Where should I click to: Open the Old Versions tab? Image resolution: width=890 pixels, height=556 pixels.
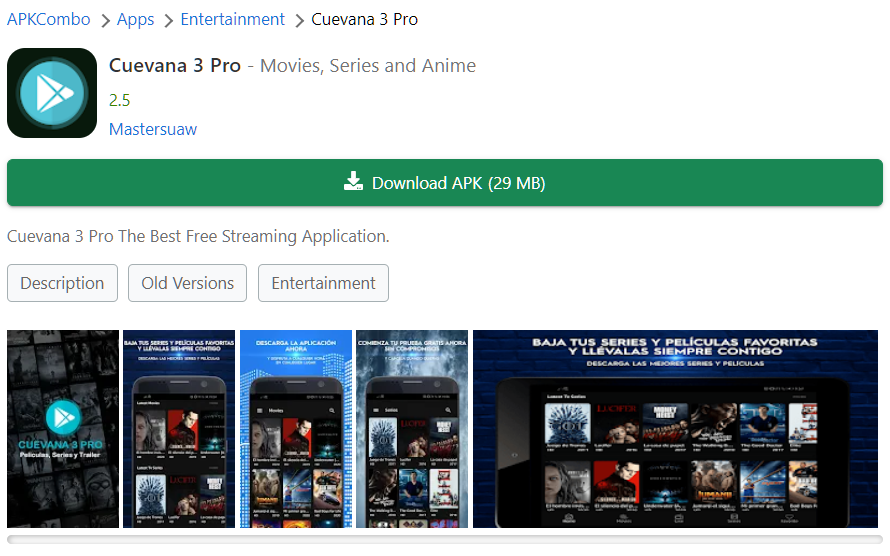tap(187, 283)
